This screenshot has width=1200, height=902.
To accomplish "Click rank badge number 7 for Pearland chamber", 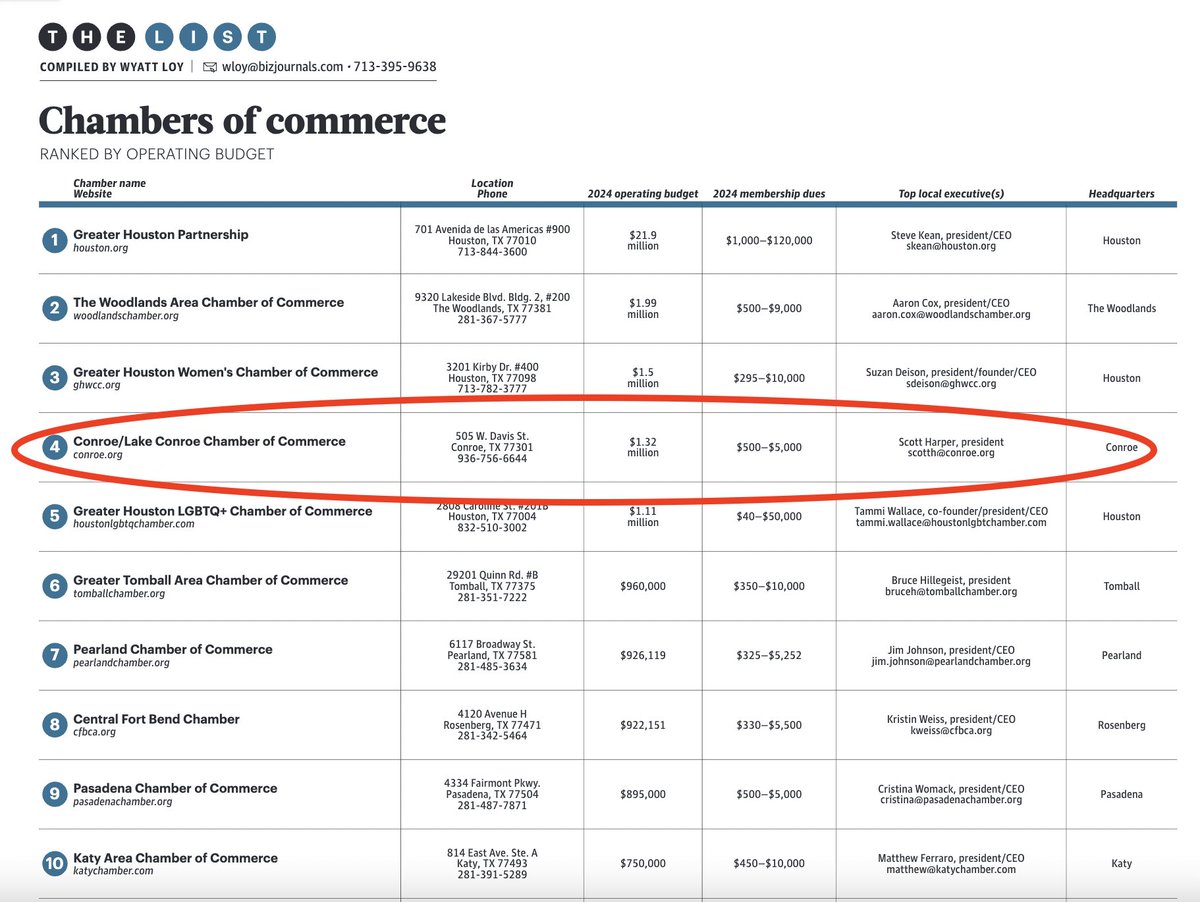I will 54,655.
